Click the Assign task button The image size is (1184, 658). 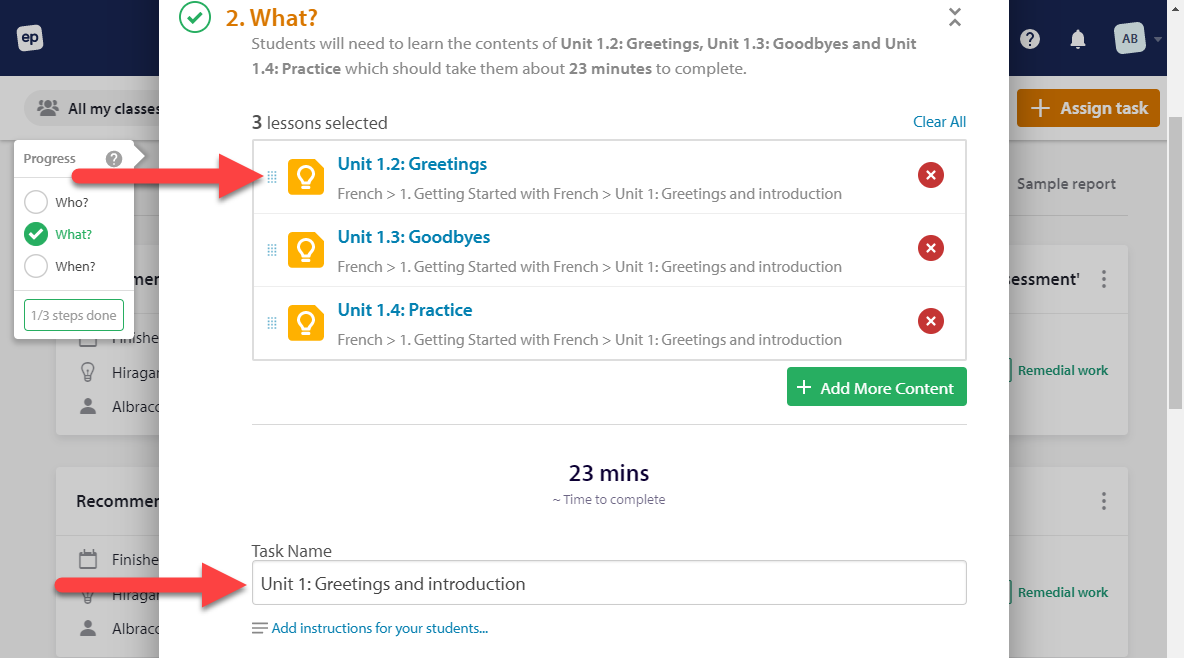point(1088,108)
